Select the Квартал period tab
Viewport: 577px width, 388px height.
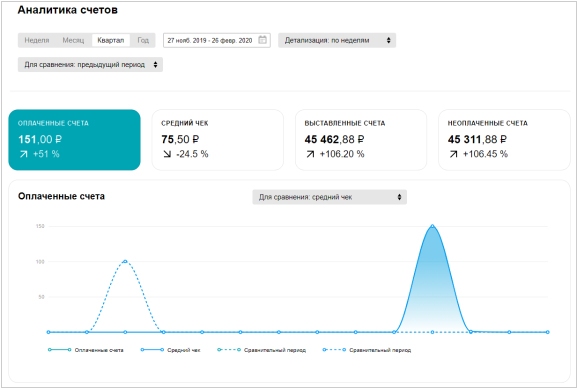pyautogui.click(x=111, y=40)
